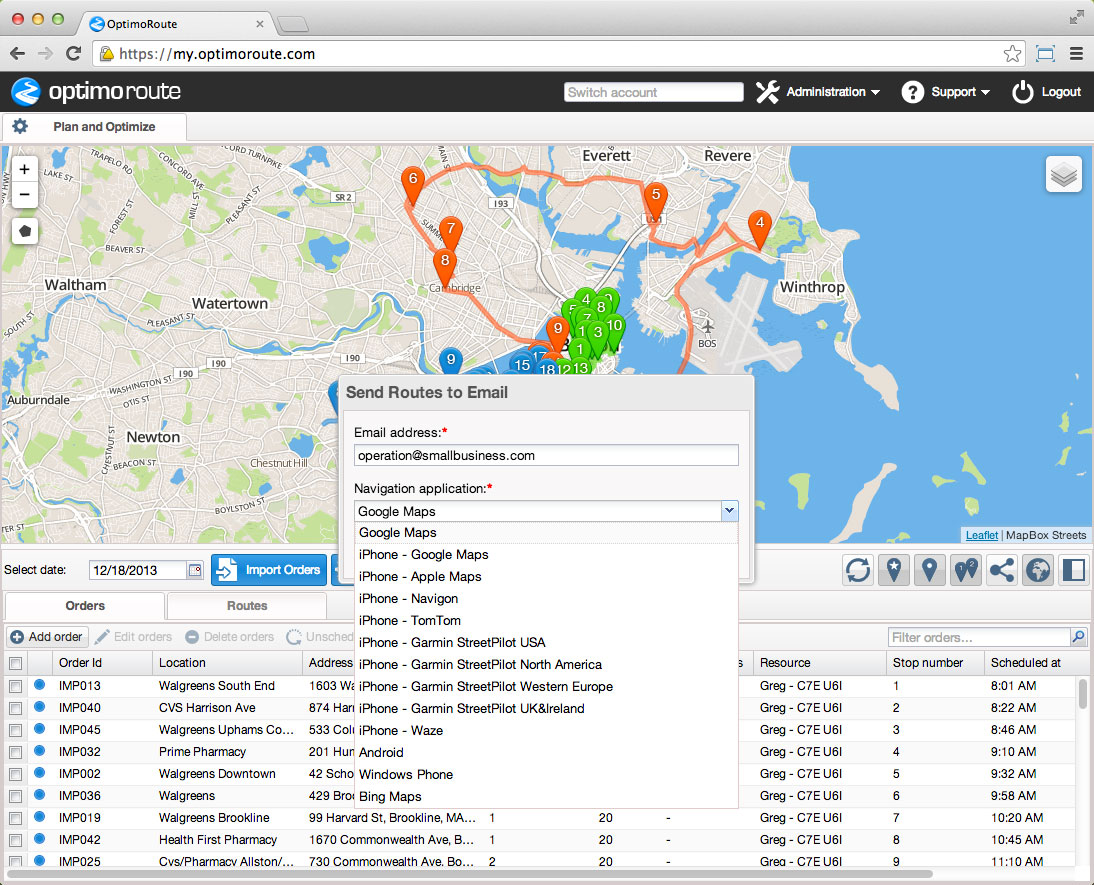Check the IMP019 order row checkbox
Screen dimensions: 1094x885
(x=15, y=818)
